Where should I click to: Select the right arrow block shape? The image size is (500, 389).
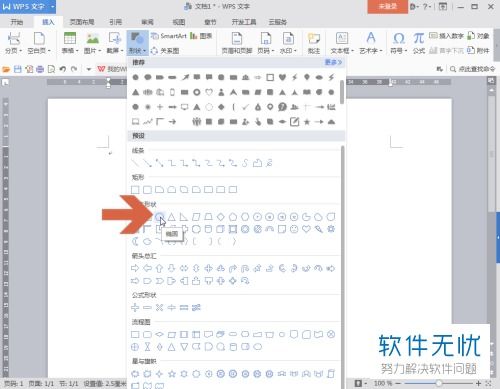pos(135,268)
